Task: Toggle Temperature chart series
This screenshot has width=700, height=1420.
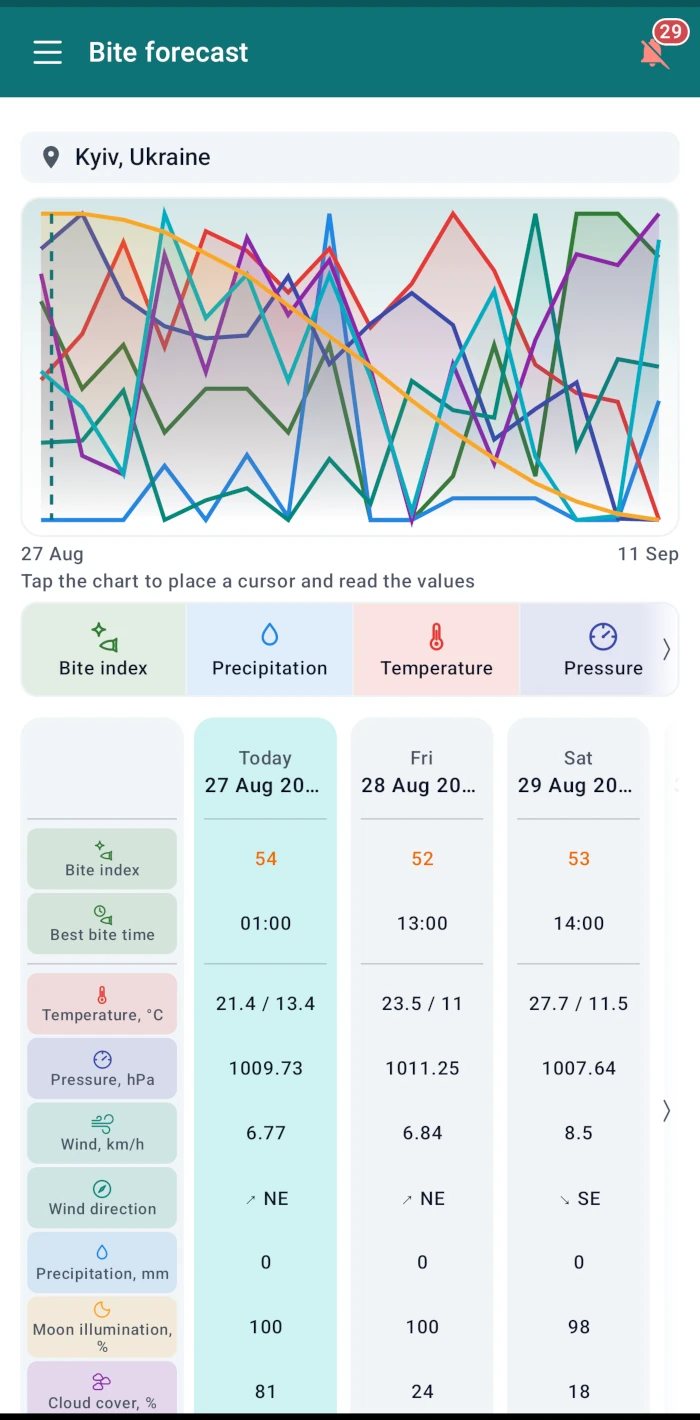Action: [436, 650]
